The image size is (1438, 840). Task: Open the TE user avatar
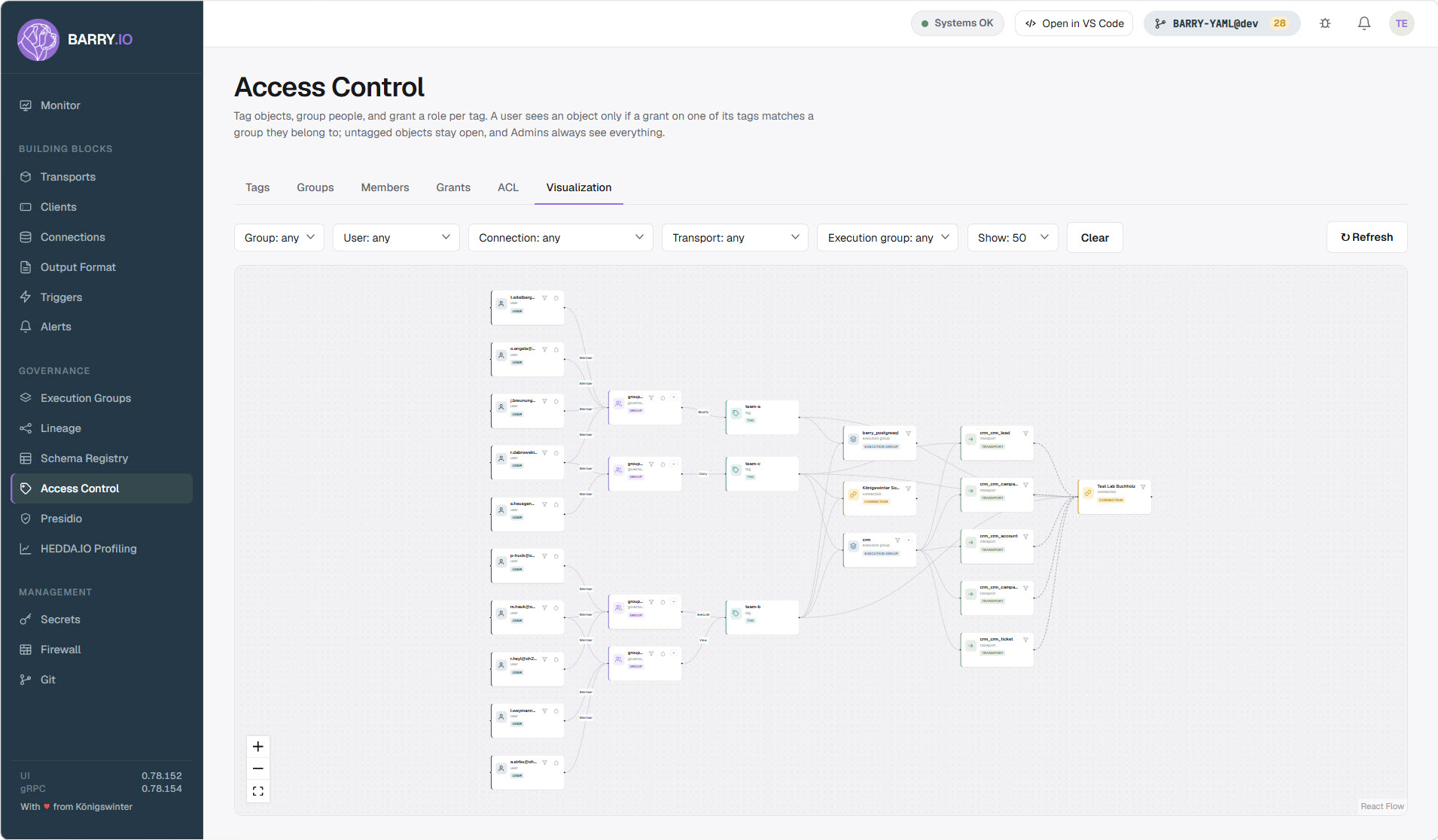tap(1401, 23)
